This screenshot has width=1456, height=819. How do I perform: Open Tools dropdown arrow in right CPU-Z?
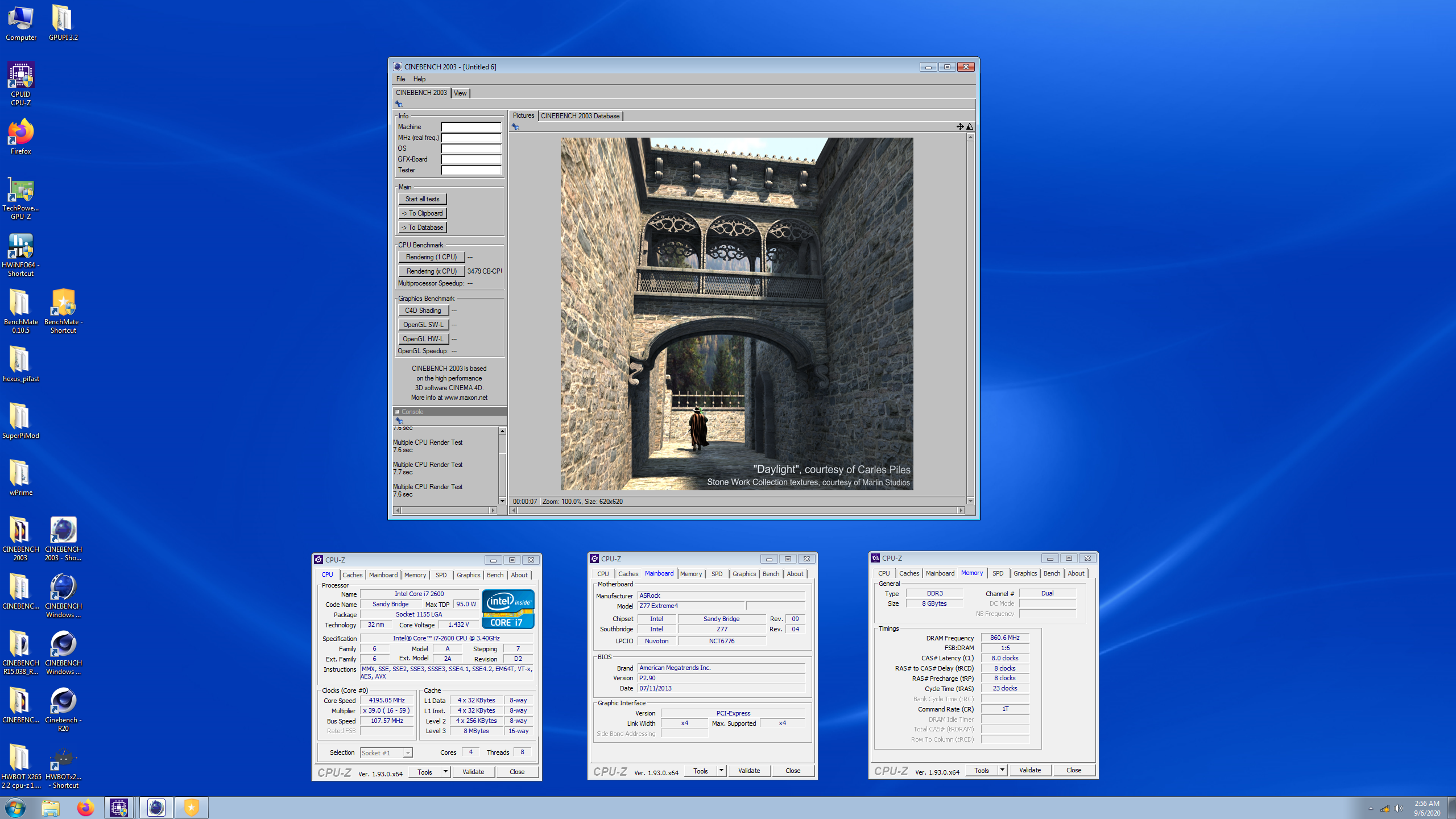pyautogui.click(x=1002, y=770)
